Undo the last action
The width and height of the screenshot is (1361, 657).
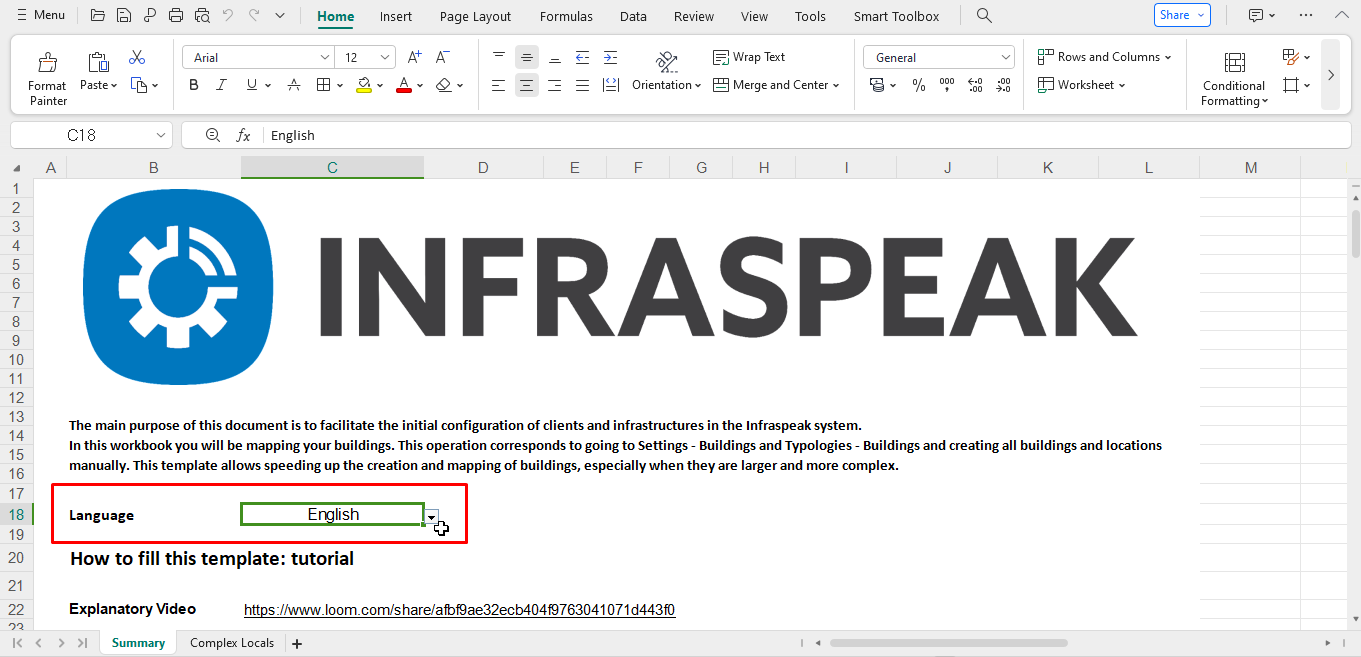click(x=227, y=15)
